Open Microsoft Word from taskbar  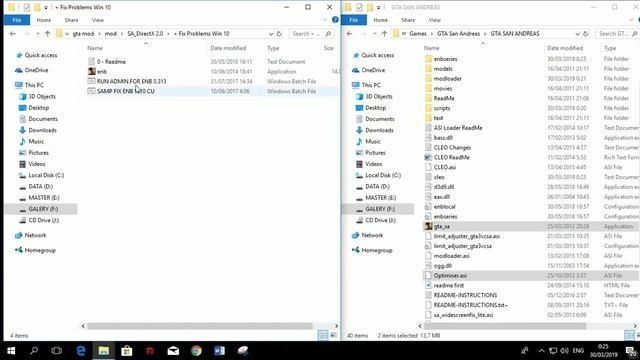point(220,351)
